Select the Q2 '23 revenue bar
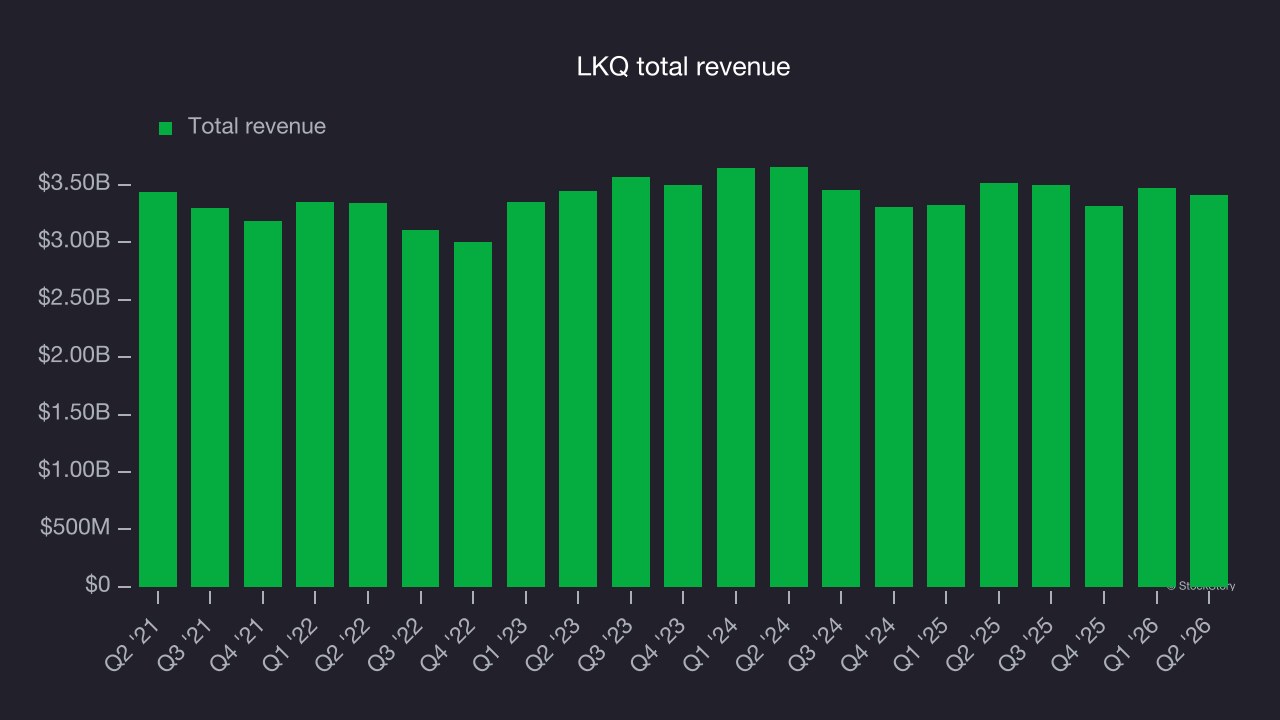The height and width of the screenshot is (720, 1280). (578, 389)
